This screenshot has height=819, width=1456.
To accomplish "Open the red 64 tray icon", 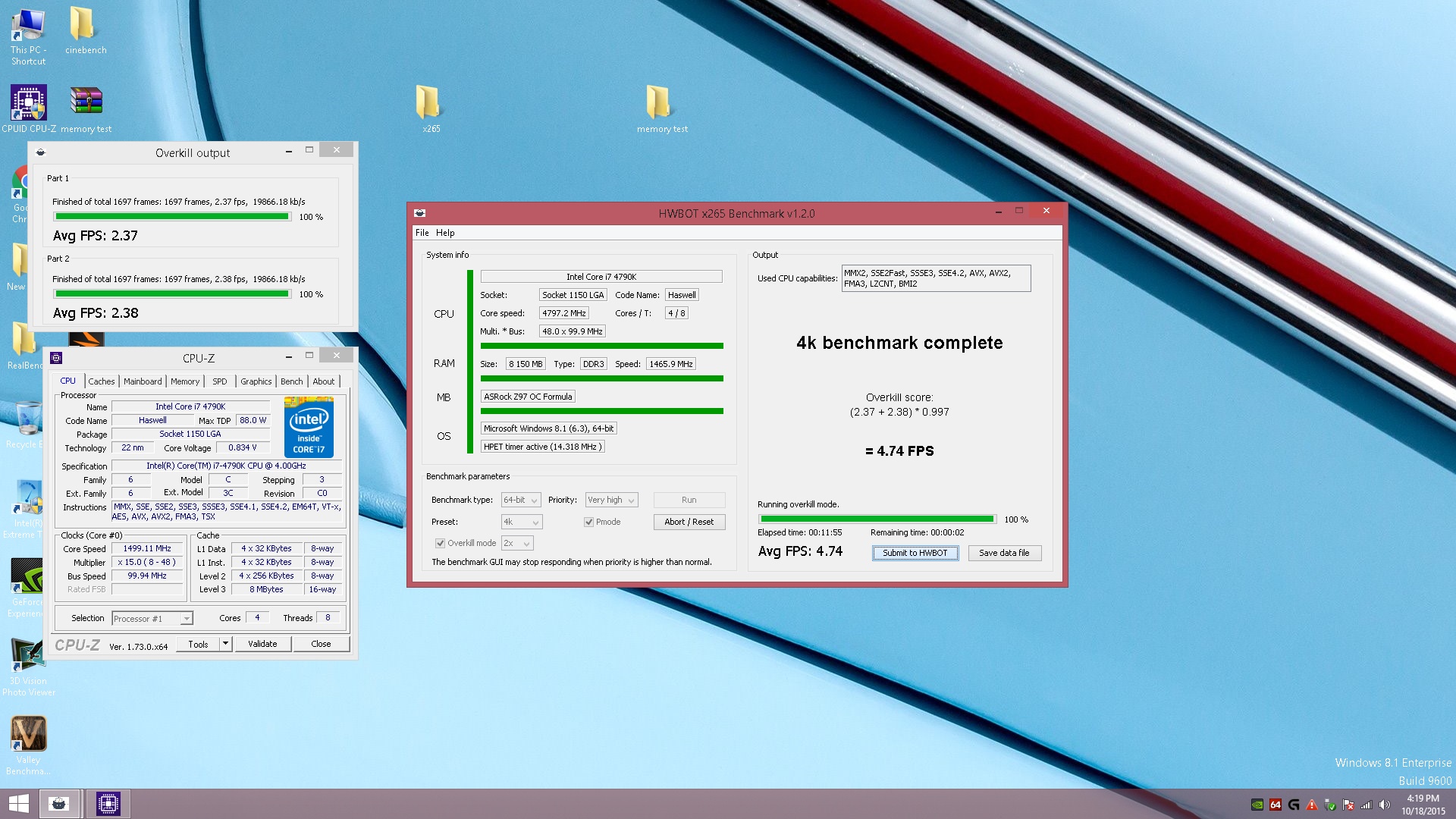I will 1276,805.
